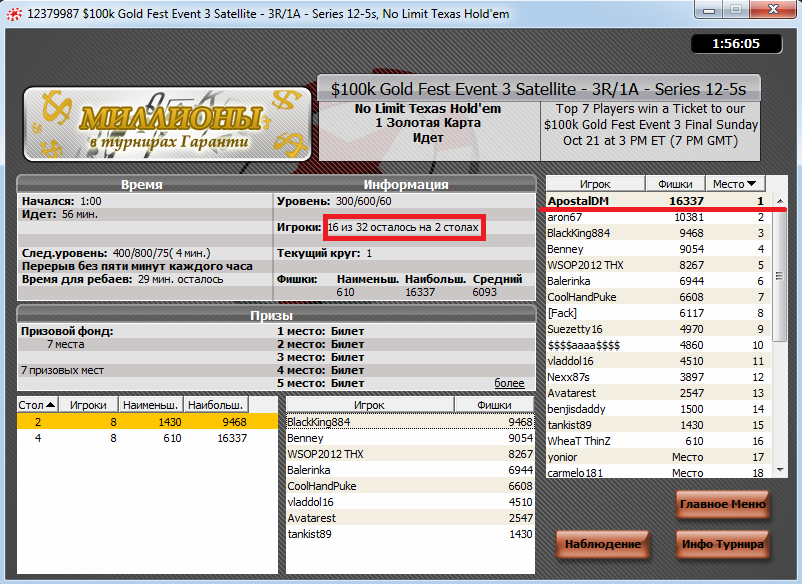The height and width of the screenshot is (584, 802).
Task: Select WSOP2012 THX in table players list
Action: click(410, 454)
